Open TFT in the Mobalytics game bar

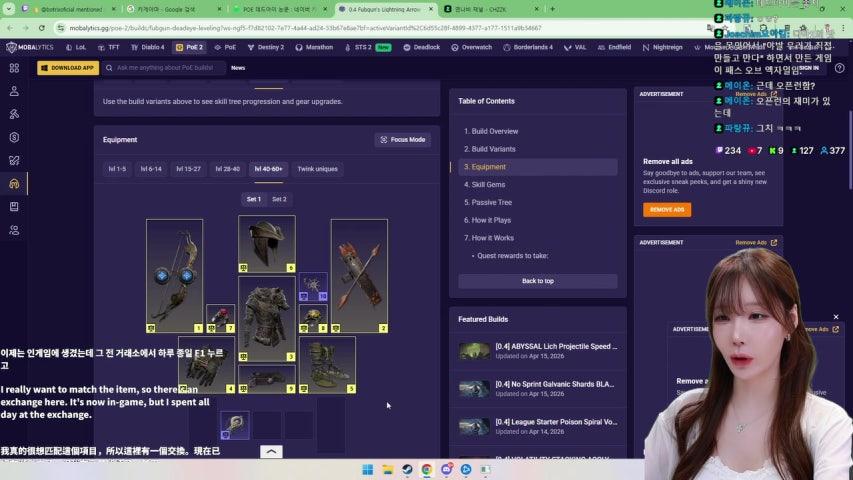pyautogui.click(x=108, y=47)
